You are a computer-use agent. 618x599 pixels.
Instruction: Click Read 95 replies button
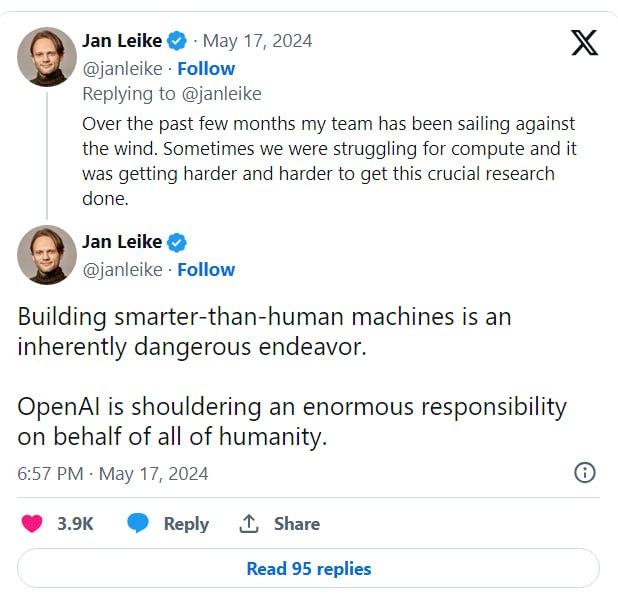click(x=309, y=568)
